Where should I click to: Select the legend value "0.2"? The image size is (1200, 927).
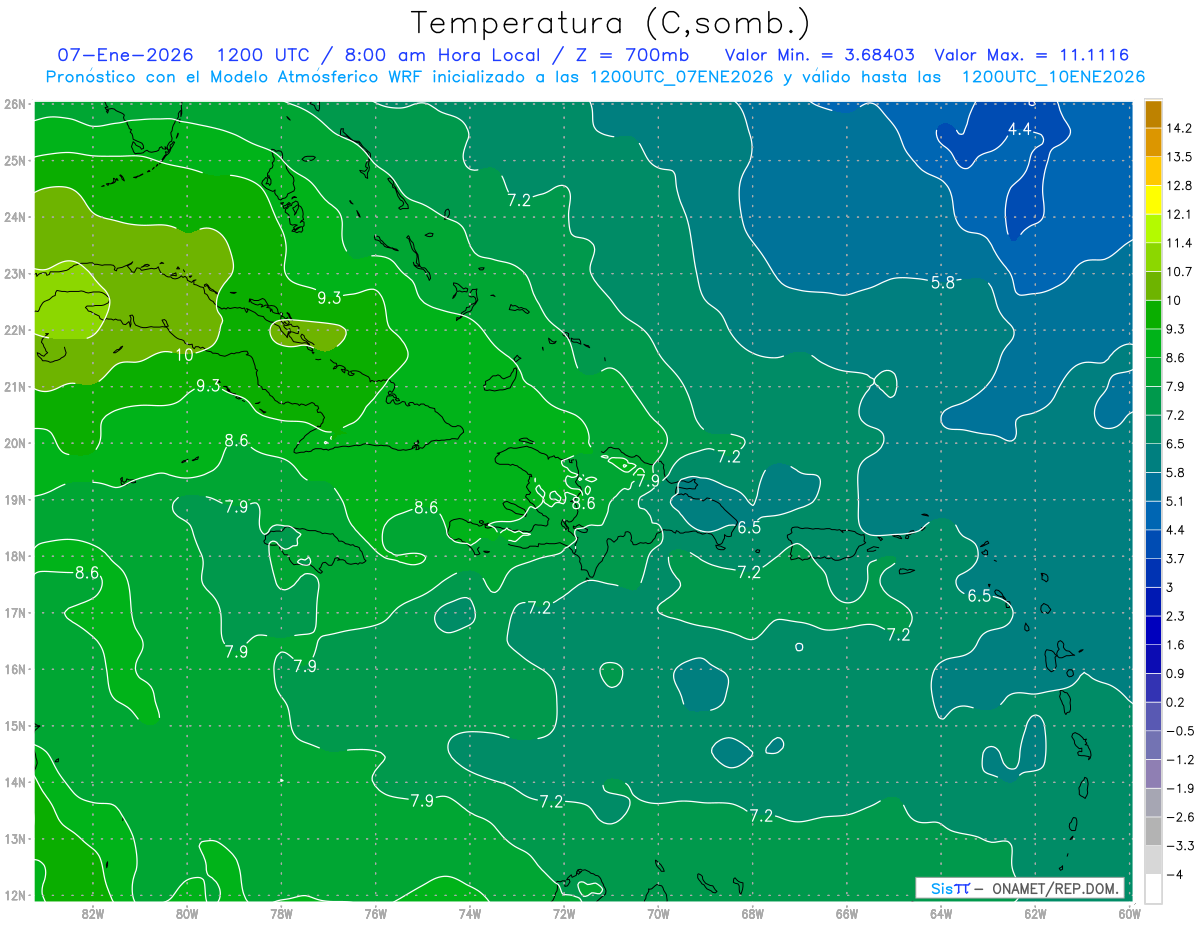(x=1175, y=703)
